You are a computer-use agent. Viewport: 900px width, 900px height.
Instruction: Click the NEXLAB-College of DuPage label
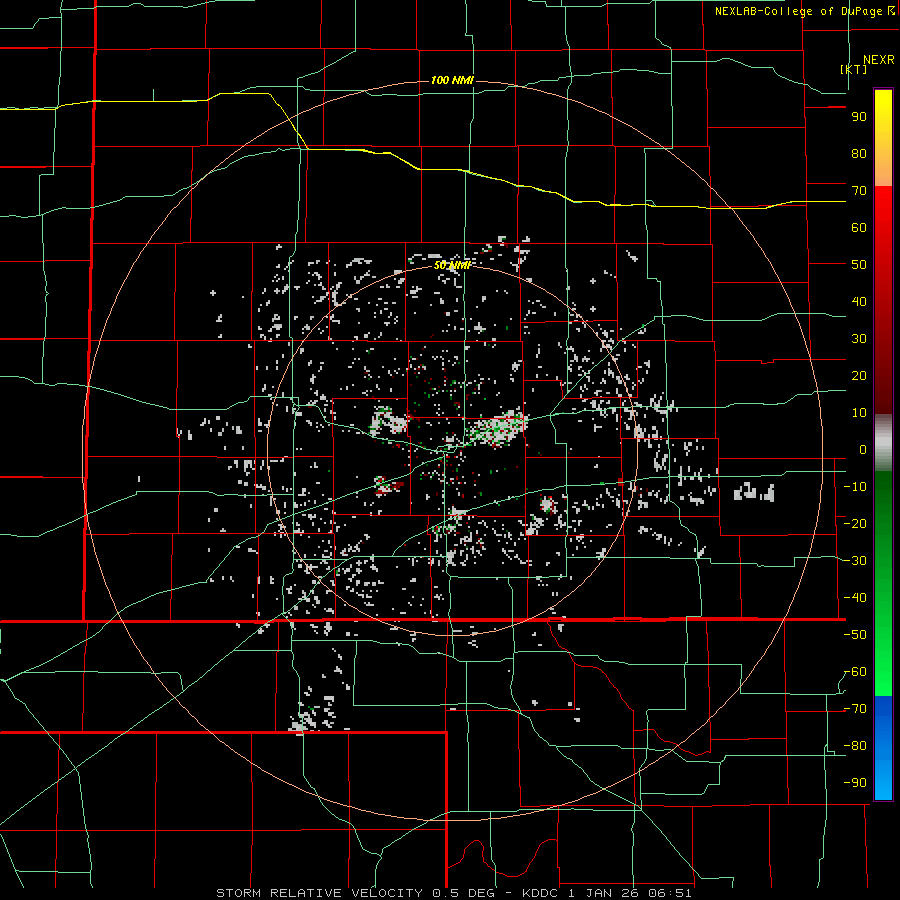point(804,11)
